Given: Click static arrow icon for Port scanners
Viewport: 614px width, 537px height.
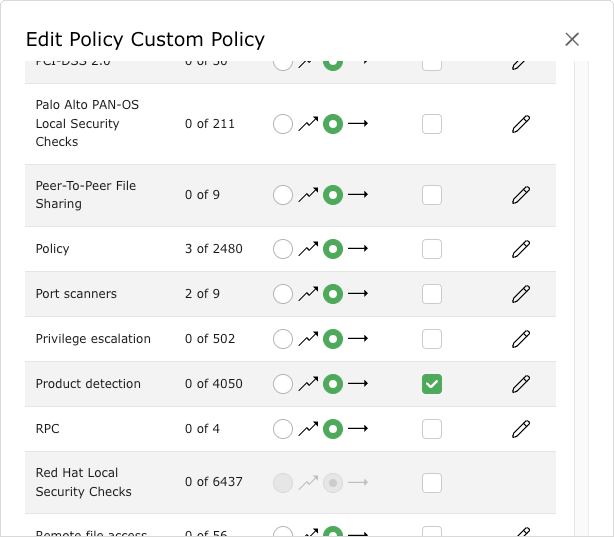Looking at the screenshot, I should click(x=358, y=294).
